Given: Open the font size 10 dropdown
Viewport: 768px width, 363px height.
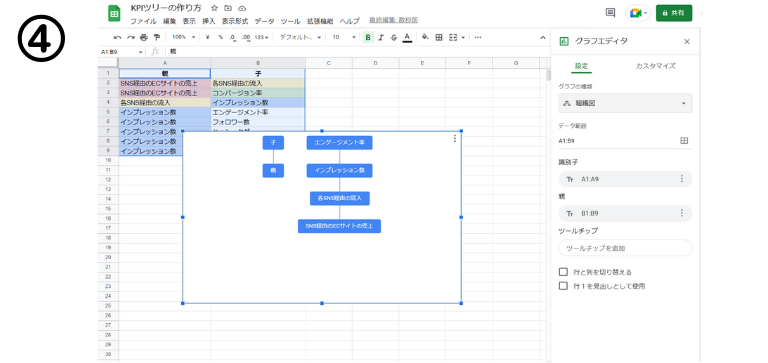Looking at the screenshot, I should 344,37.
